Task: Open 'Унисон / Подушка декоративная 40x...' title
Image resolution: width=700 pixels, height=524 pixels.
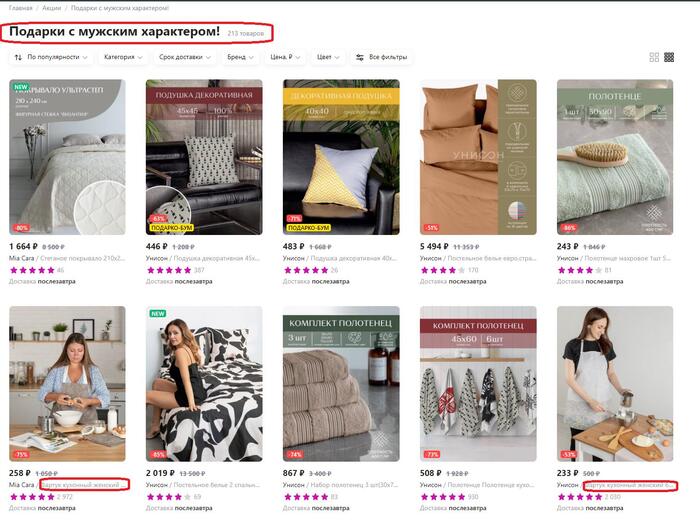Action: point(340,258)
